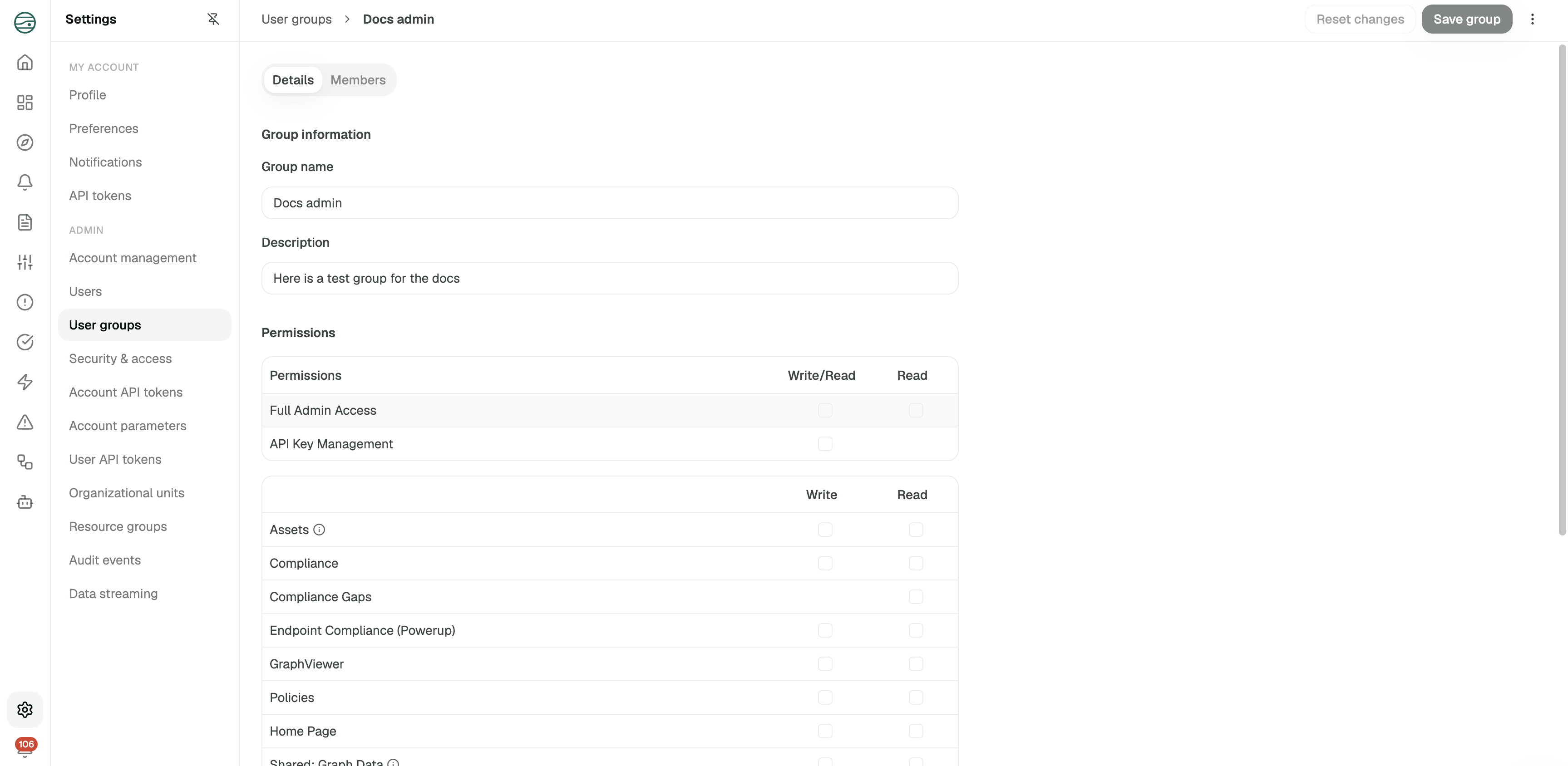Open the circled exclamation issues icon
1568x766 pixels.
pos(25,302)
